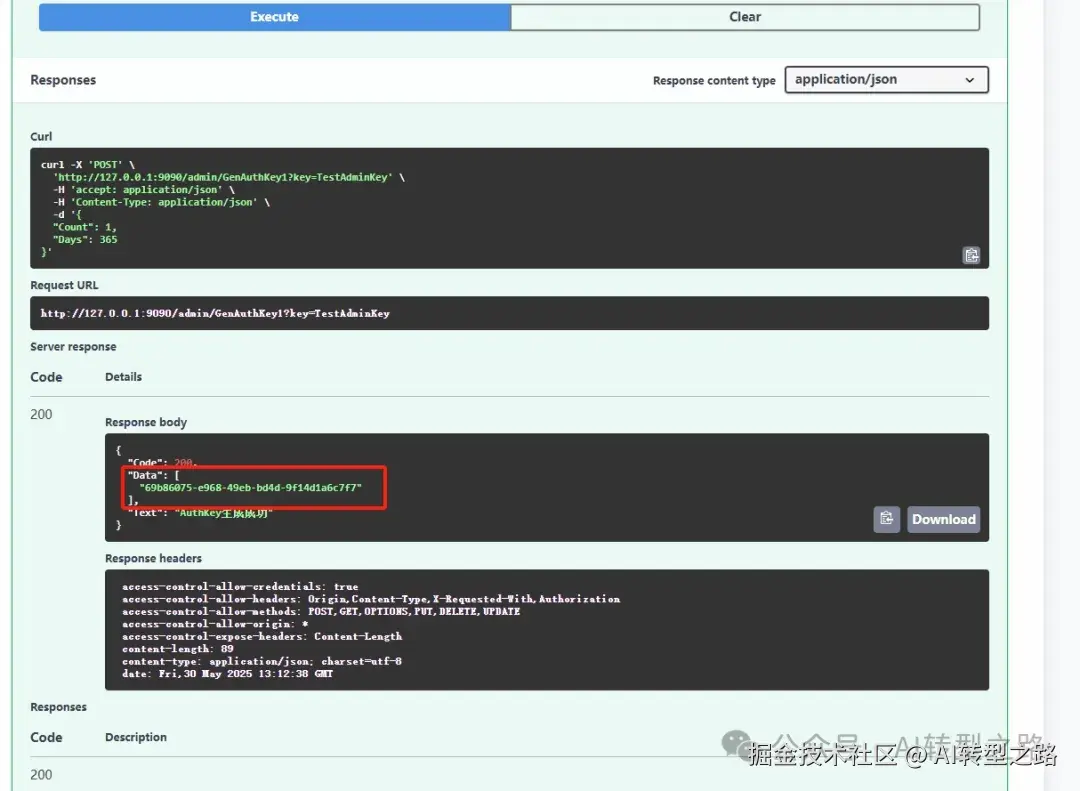Copy response body with clipboard icon
The image size is (1080, 791).
point(886,519)
